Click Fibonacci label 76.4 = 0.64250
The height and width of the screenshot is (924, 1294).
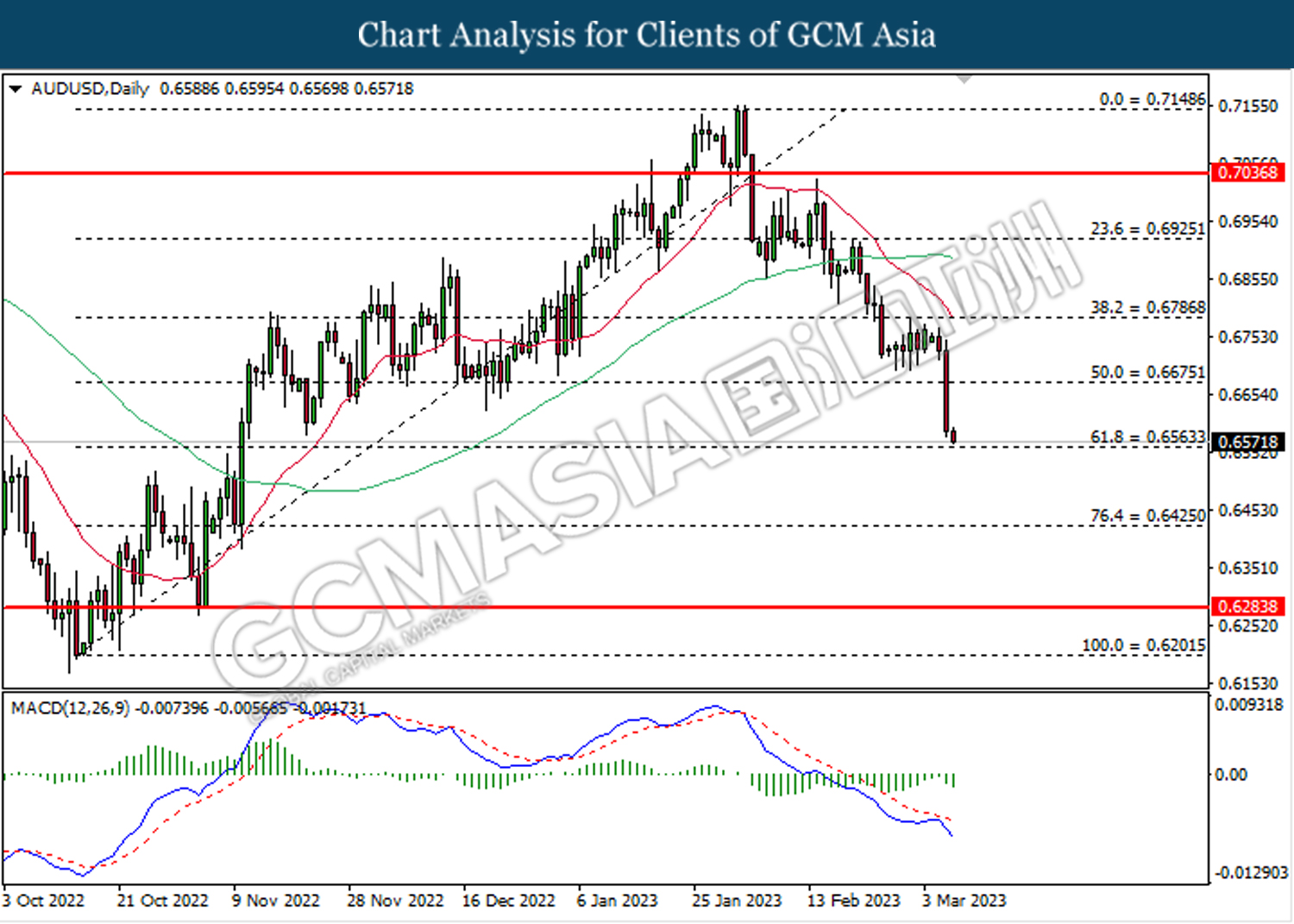(x=1148, y=516)
